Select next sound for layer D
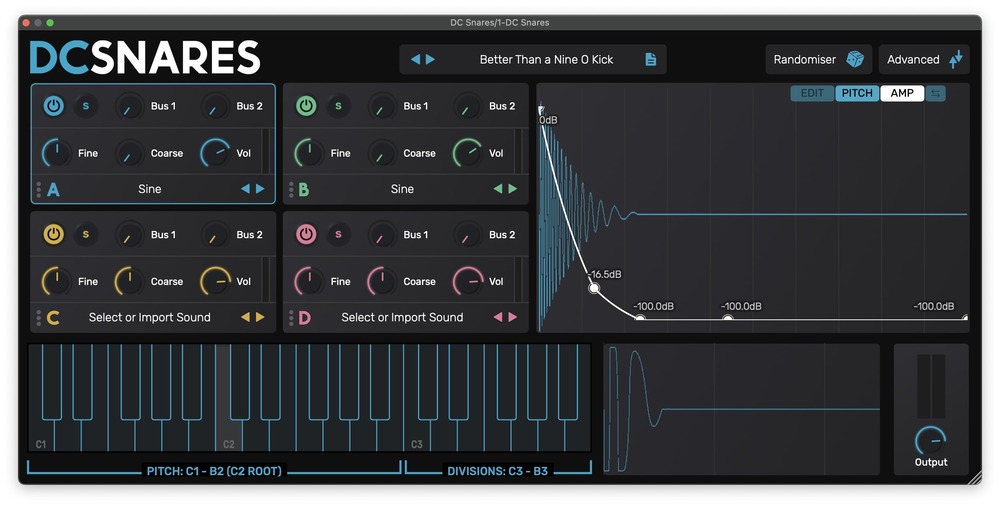 pyautogui.click(x=513, y=317)
